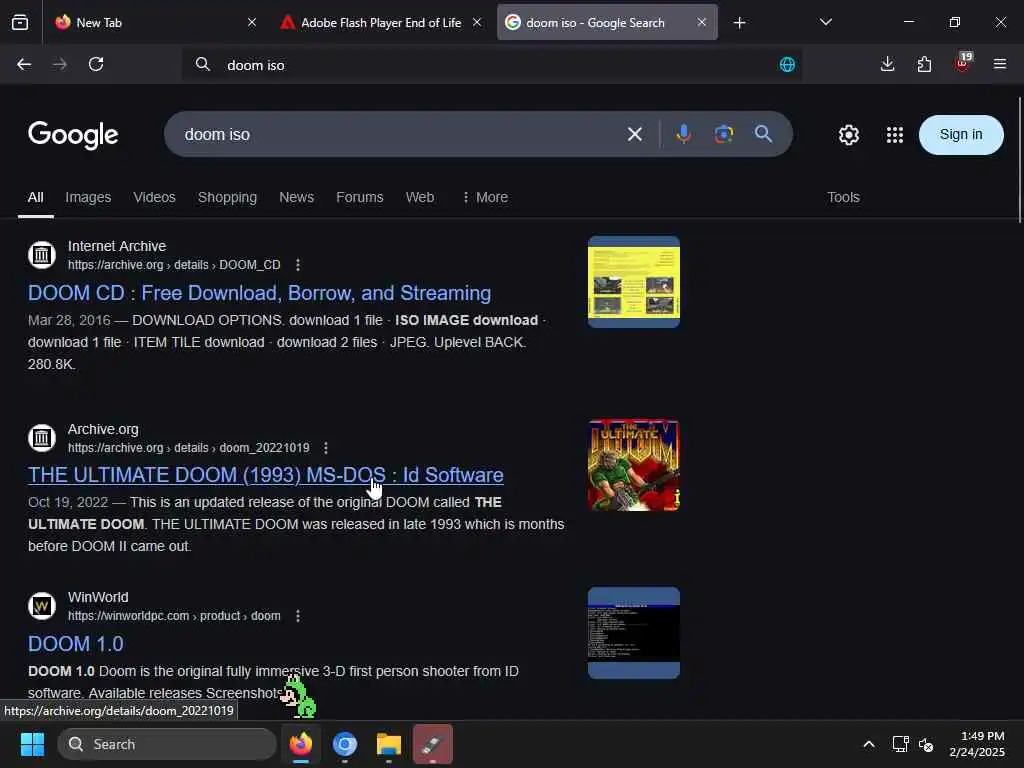Click the translate page globe icon
Image resolution: width=1024 pixels, height=768 pixels.
[787, 65]
